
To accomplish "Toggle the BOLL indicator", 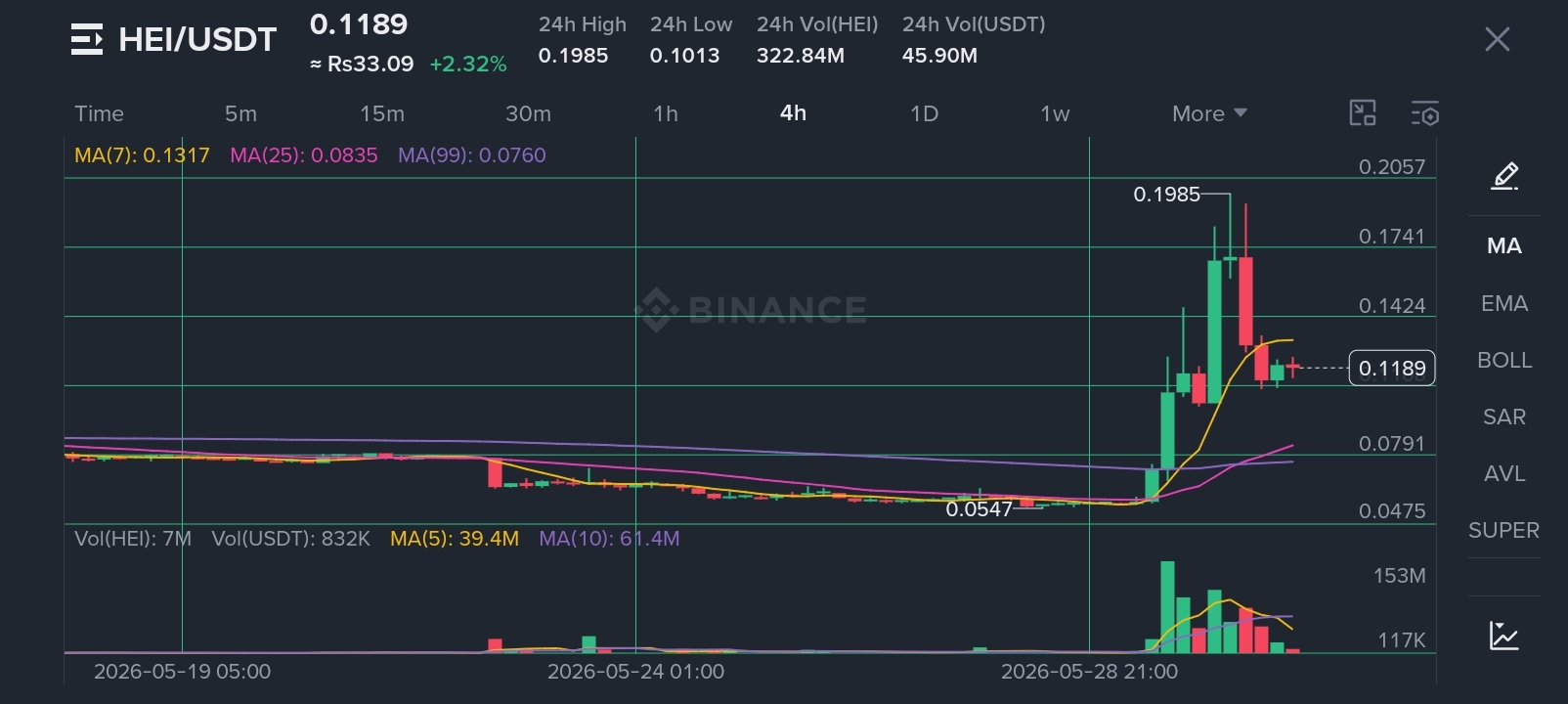I will tap(1504, 360).
